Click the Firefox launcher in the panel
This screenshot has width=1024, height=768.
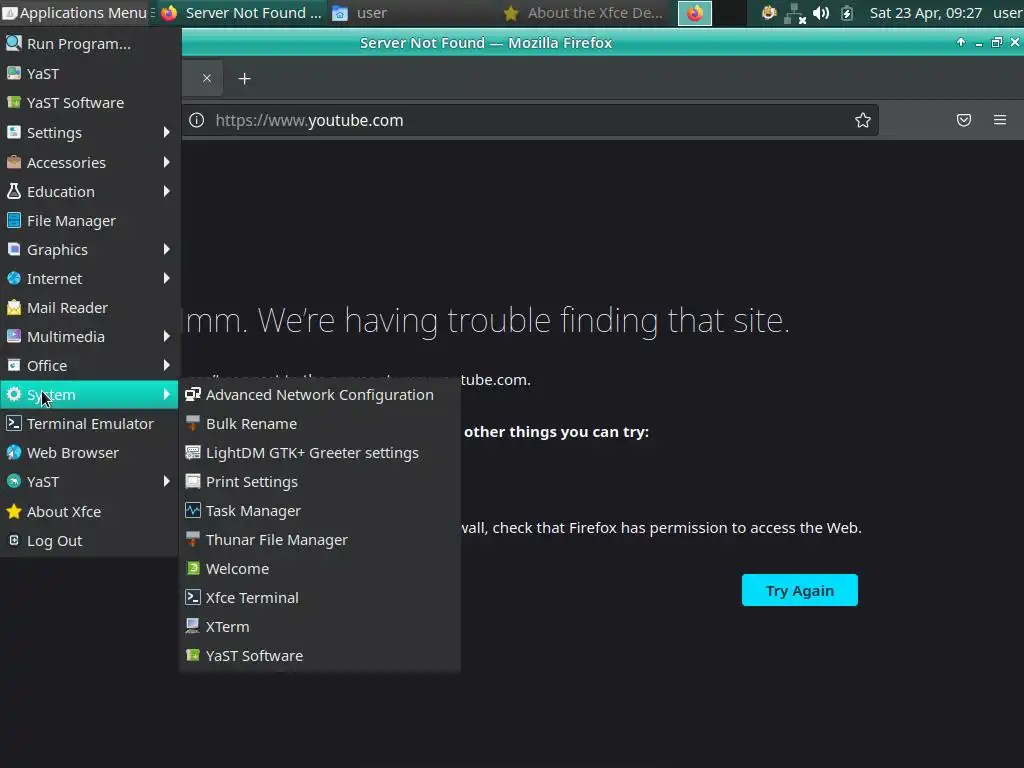pyautogui.click(x=695, y=13)
